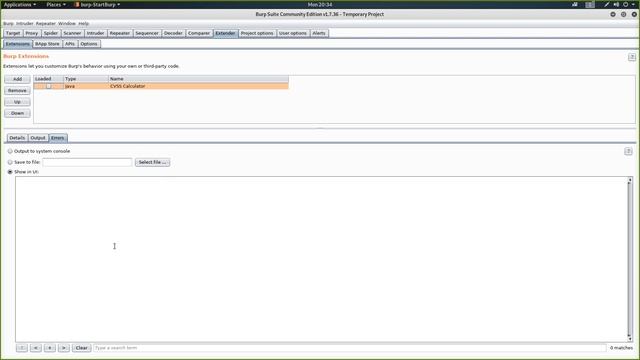The image size is (640, 360).
Task: Open the Window menu
Action: [x=67, y=24]
